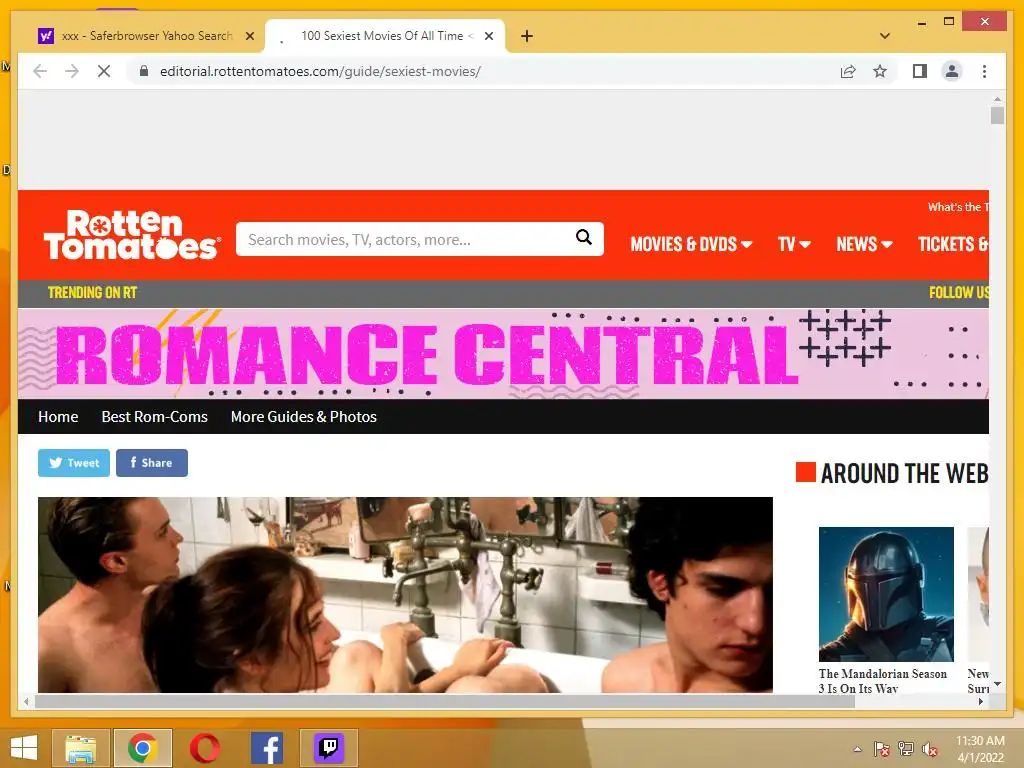Screen dimensions: 1024x768
Task: Launch Opera from the taskbar
Action: (204, 748)
